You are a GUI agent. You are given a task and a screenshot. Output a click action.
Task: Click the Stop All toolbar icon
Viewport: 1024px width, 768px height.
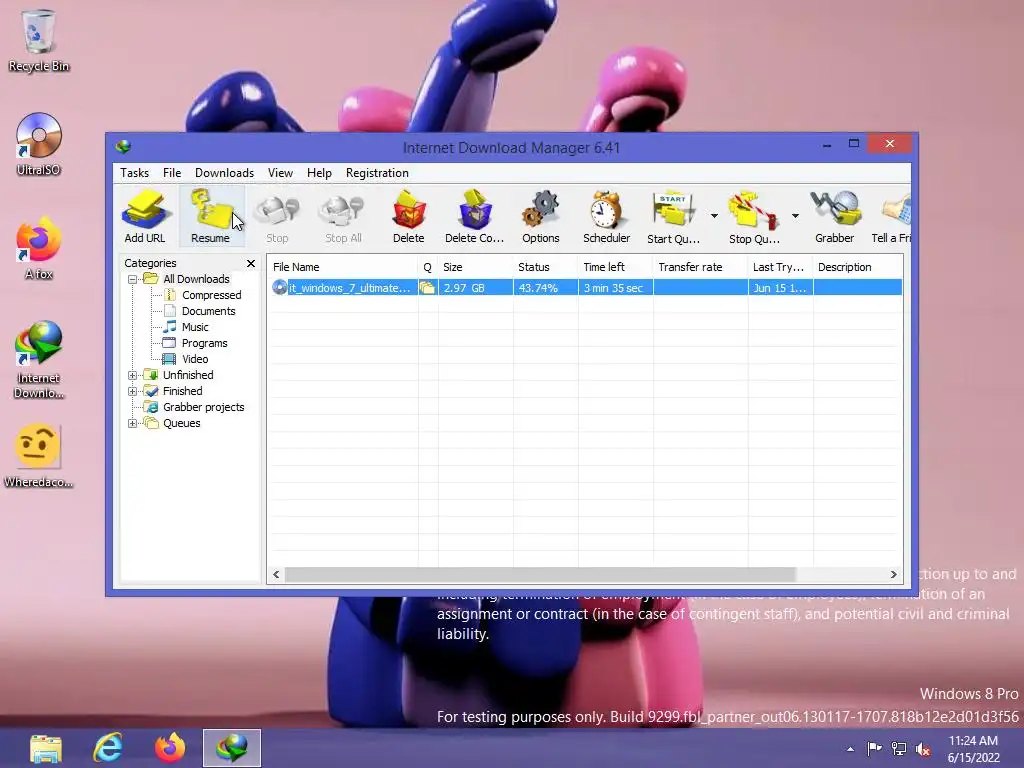[x=344, y=217]
